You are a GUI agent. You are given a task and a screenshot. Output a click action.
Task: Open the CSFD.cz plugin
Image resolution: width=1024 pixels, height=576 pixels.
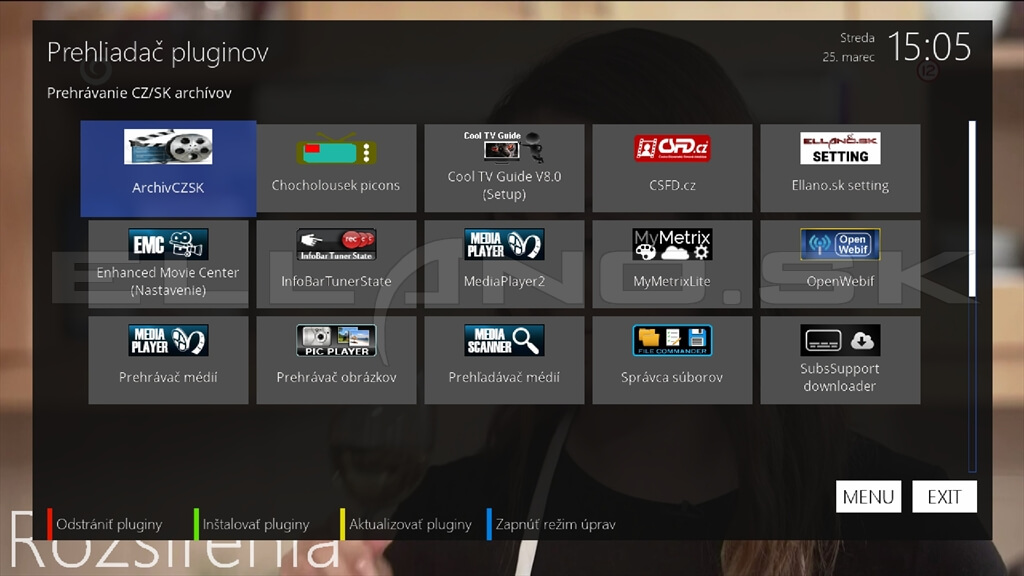click(x=672, y=167)
